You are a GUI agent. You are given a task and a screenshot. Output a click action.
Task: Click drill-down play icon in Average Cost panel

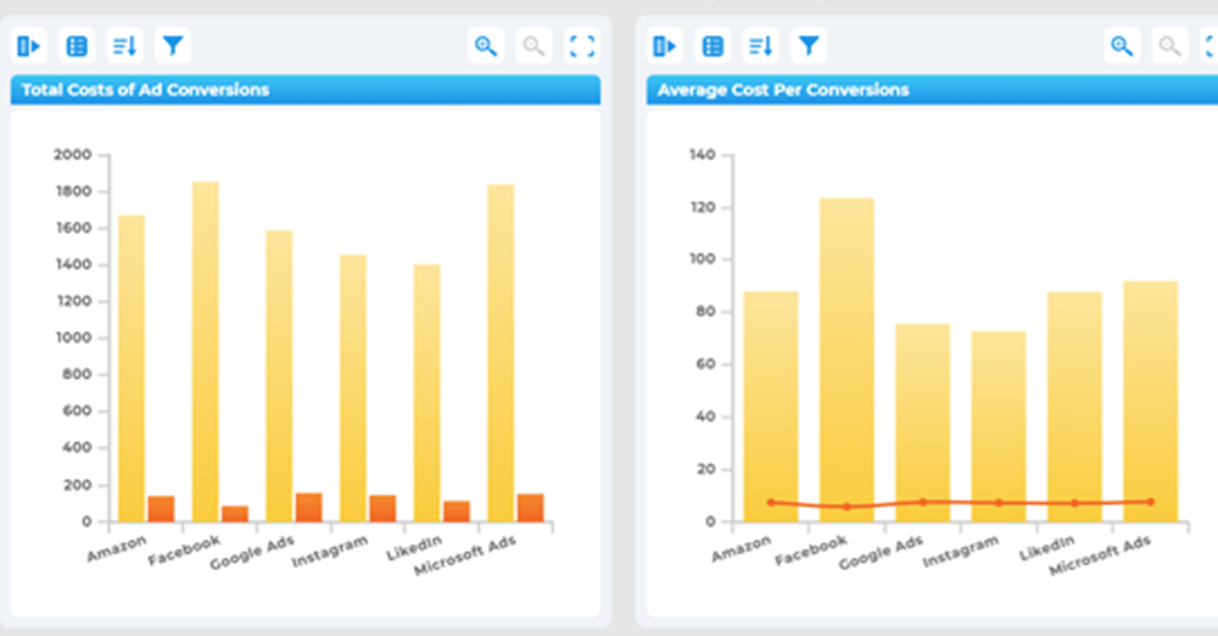[665, 45]
